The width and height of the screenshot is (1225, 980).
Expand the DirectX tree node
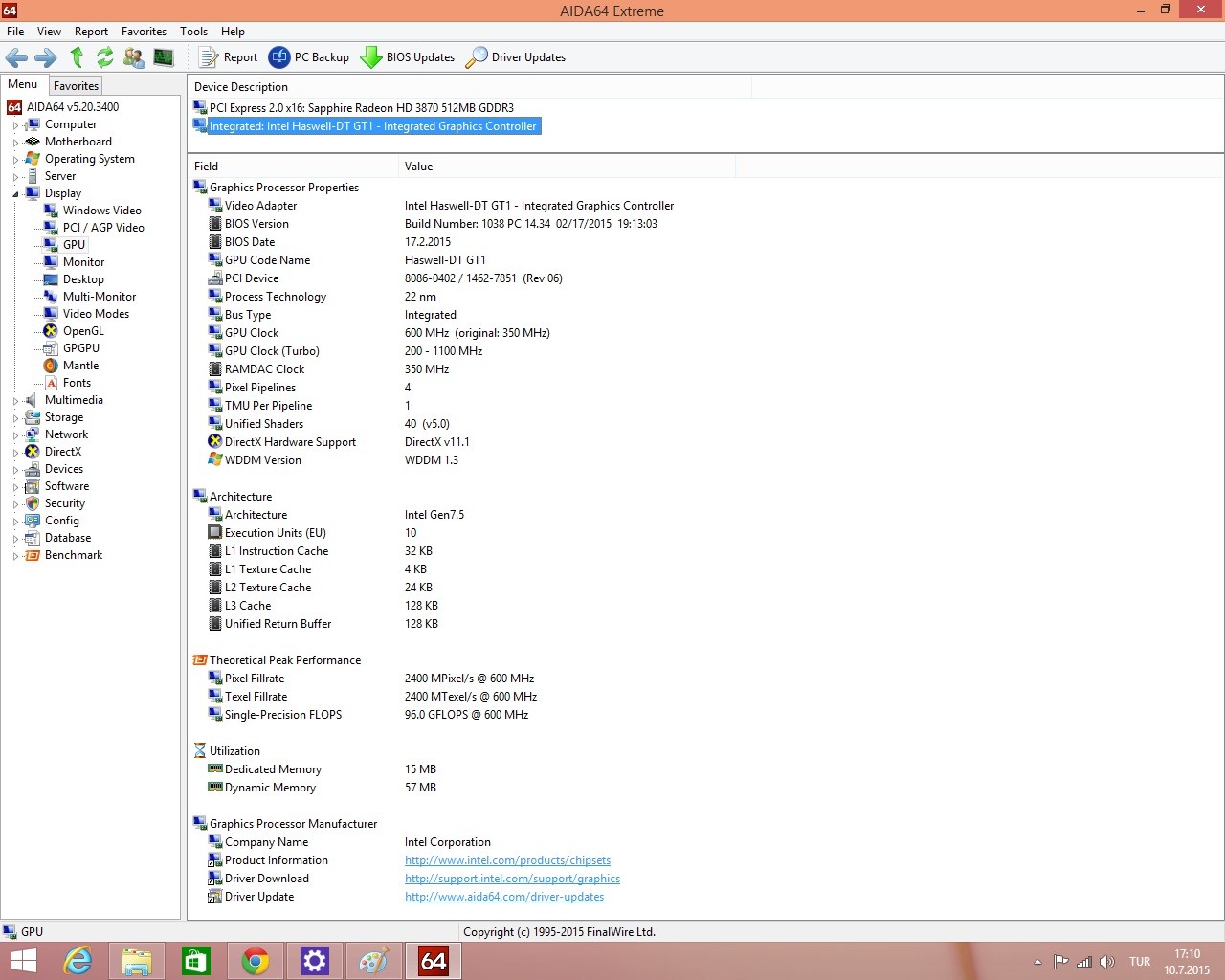click(15, 453)
